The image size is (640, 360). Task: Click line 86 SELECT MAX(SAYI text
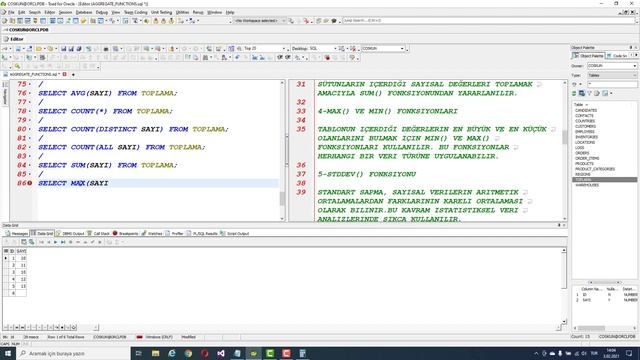pos(73,183)
